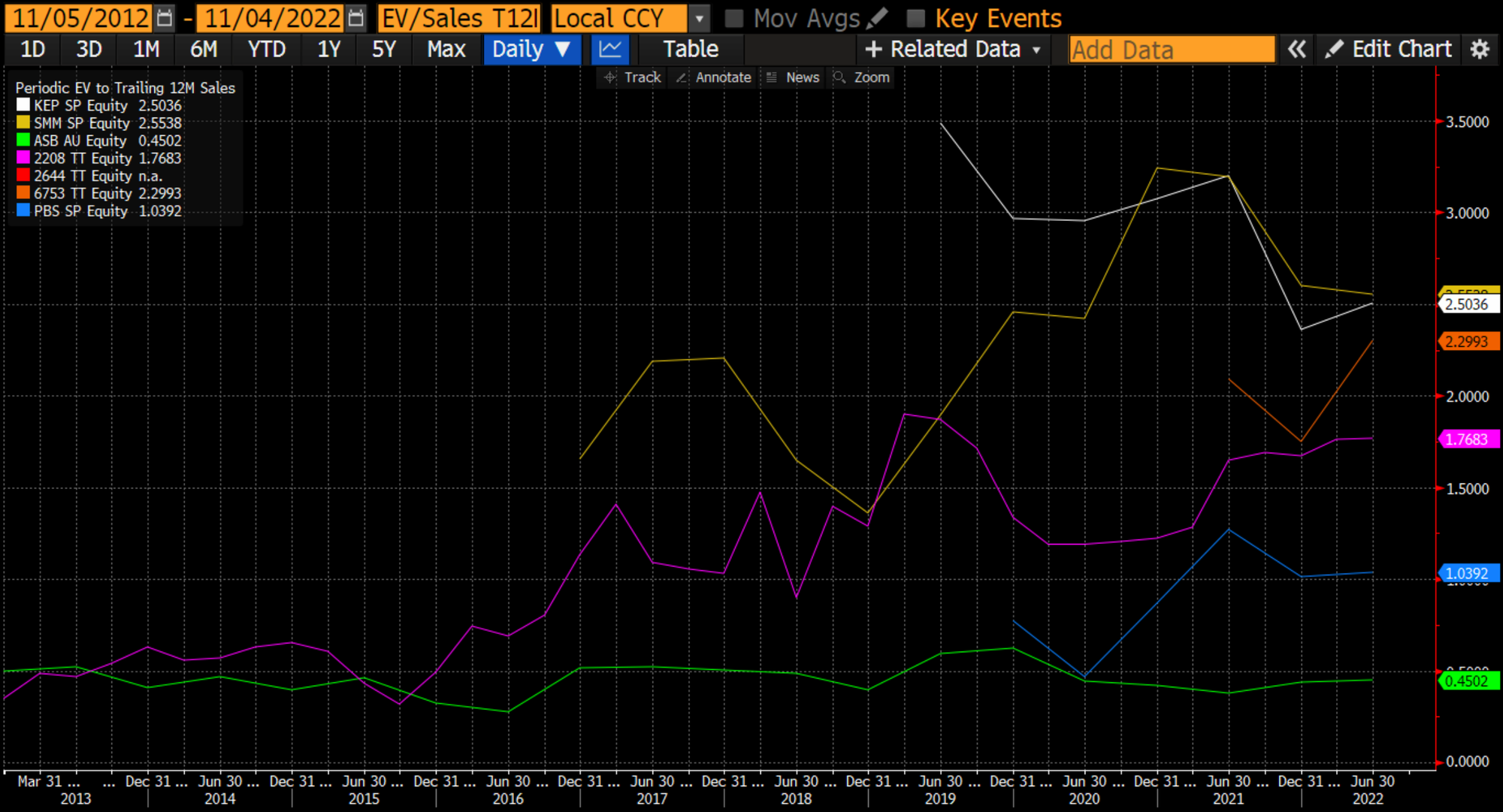
Task: Select the Annotate tool
Action: (713, 77)
